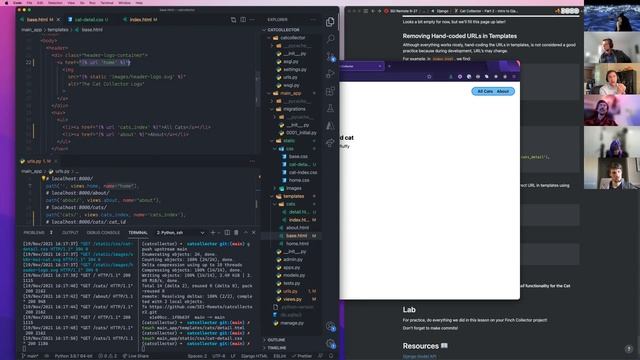Bookmark page with star icon in browser

(429, 76)
